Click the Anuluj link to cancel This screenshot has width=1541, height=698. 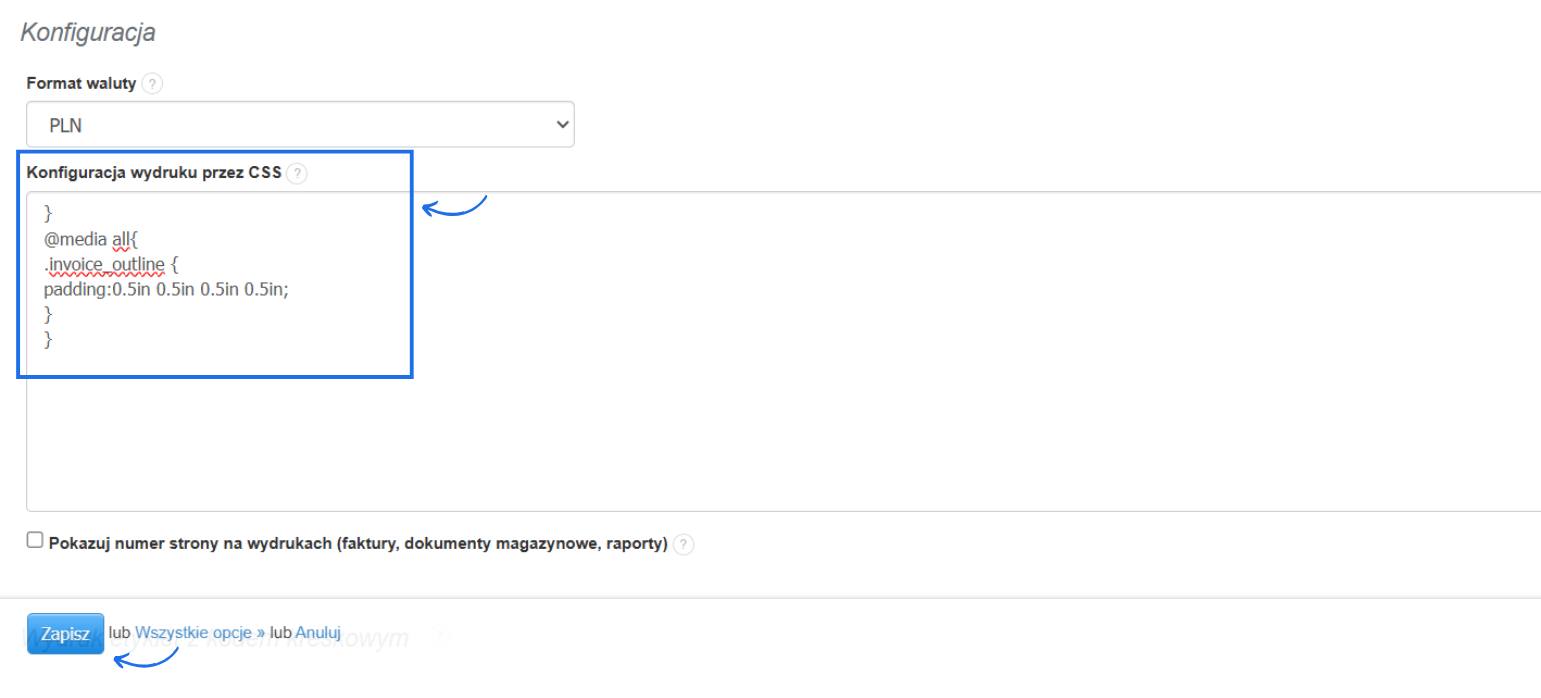(x=318, y=633)
